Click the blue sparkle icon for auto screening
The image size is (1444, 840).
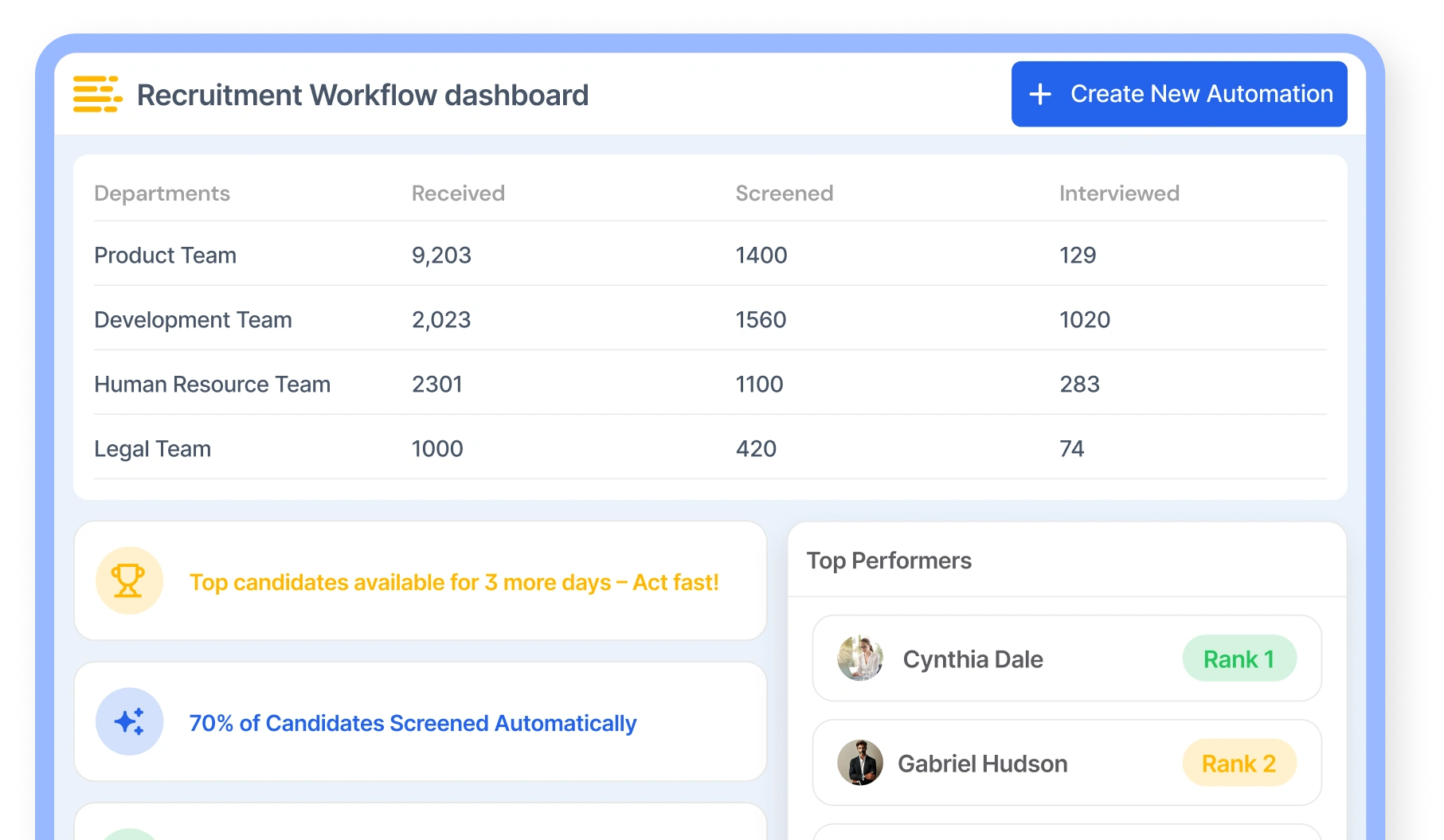tap(129, 721)
